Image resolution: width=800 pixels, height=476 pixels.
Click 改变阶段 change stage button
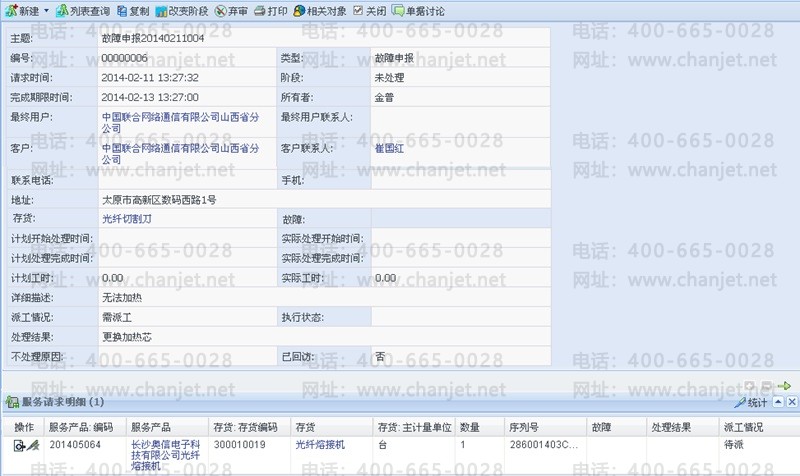182,11
